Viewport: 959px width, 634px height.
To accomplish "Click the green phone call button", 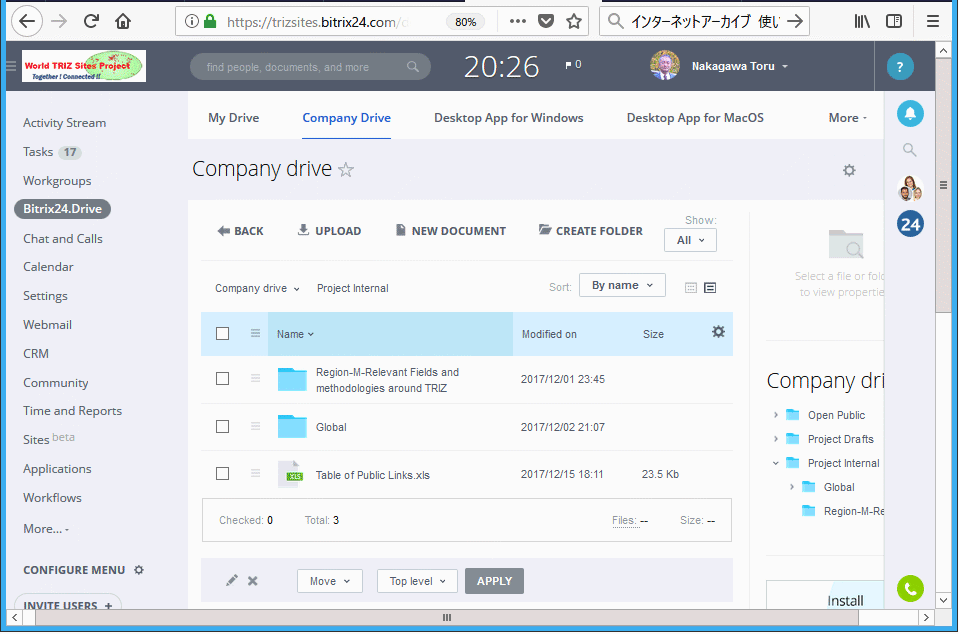I will point(910,589).
